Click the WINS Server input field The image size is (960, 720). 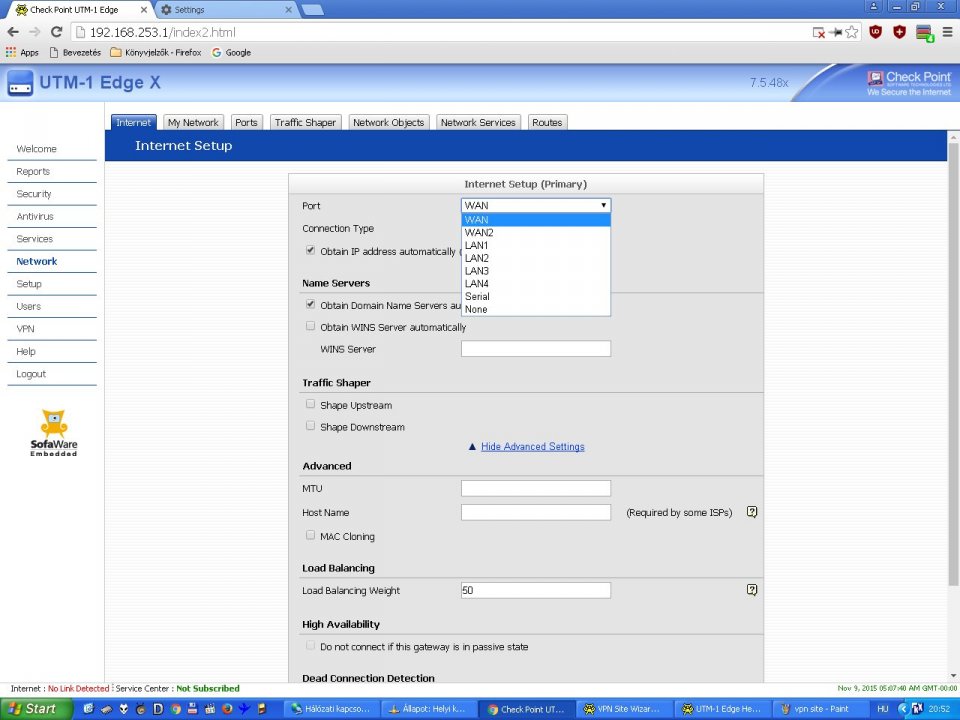point(536,348)
